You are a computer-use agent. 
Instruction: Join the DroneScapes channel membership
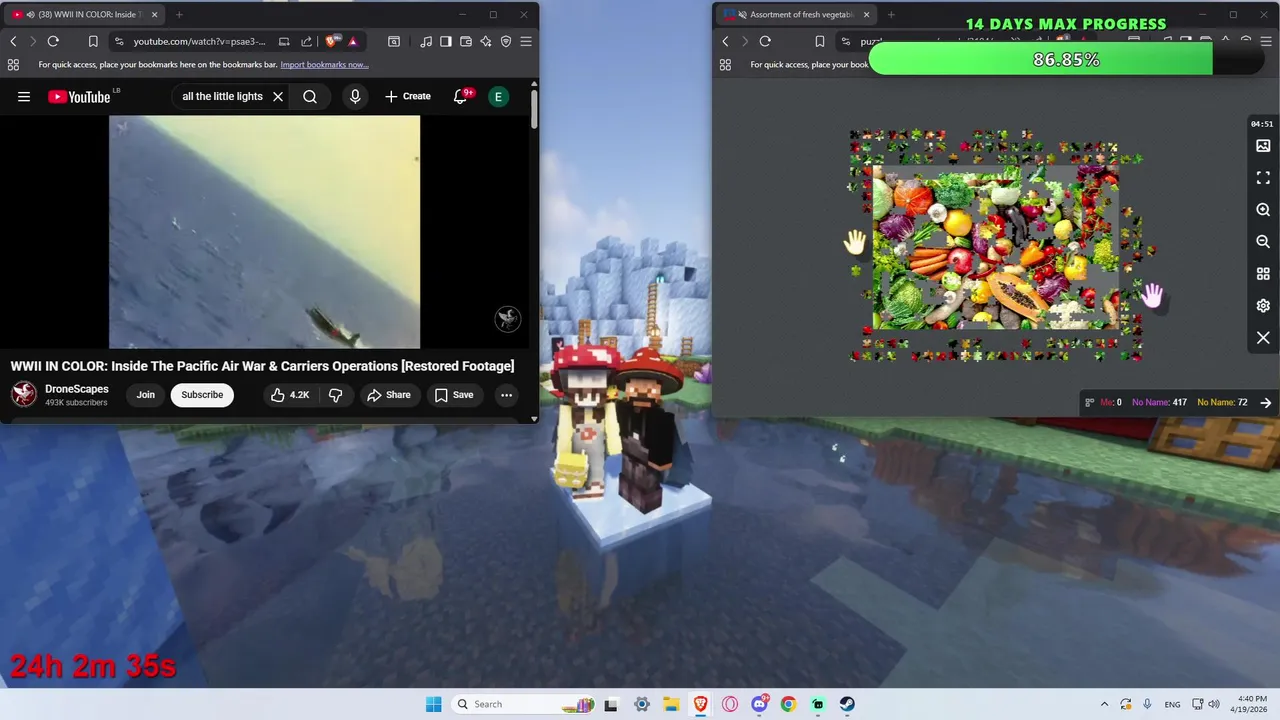(x=146, y=395)
